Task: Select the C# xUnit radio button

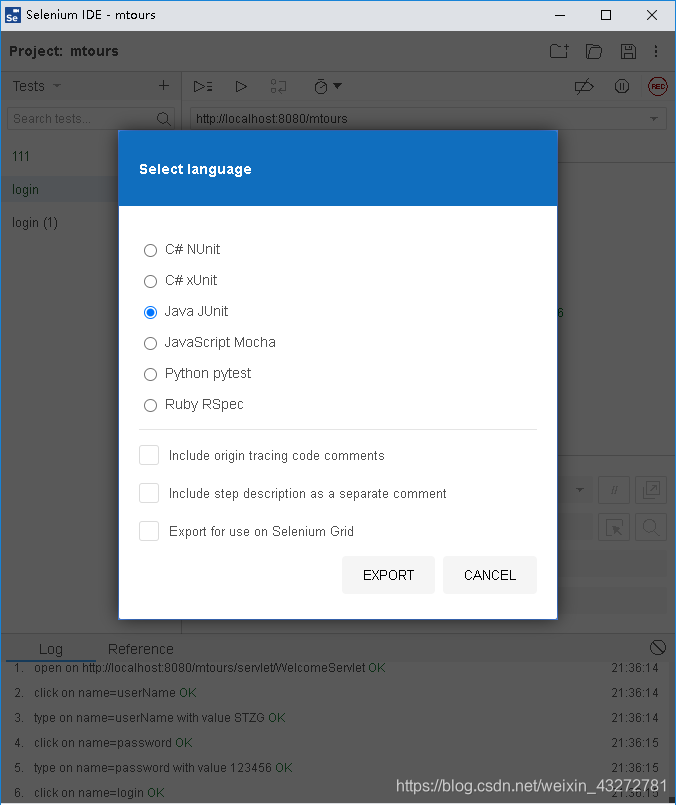Action: pyautogui.click(x=150, y=281)
